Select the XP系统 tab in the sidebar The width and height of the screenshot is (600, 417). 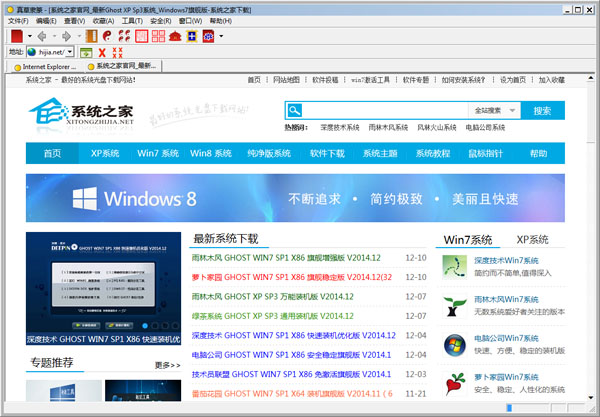pyautogui.click(x=532, y=240)
